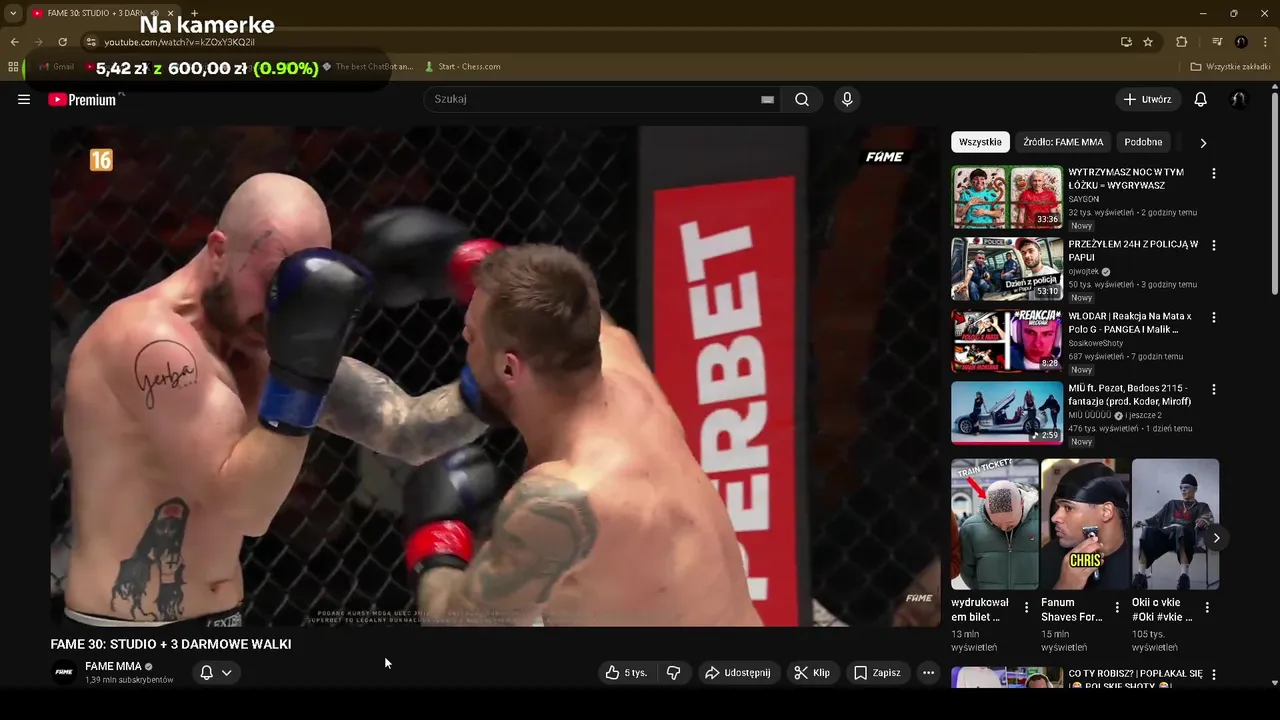Open more actions three-dot menu under video
The width and height of the screenshot is (1280, 720).
pyautogui.click(x=928, y=673)
